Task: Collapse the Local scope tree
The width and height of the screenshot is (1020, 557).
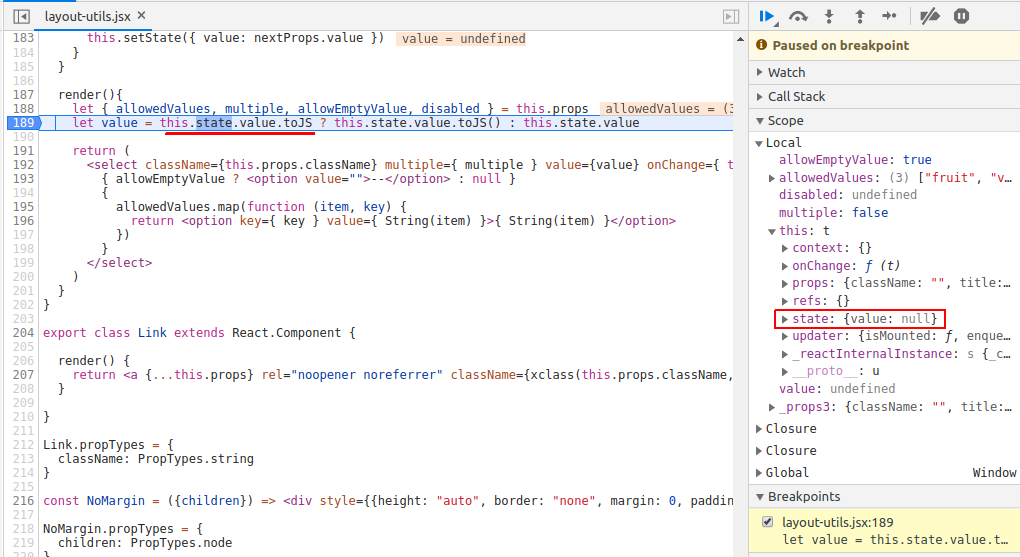Action: [758, 143]
